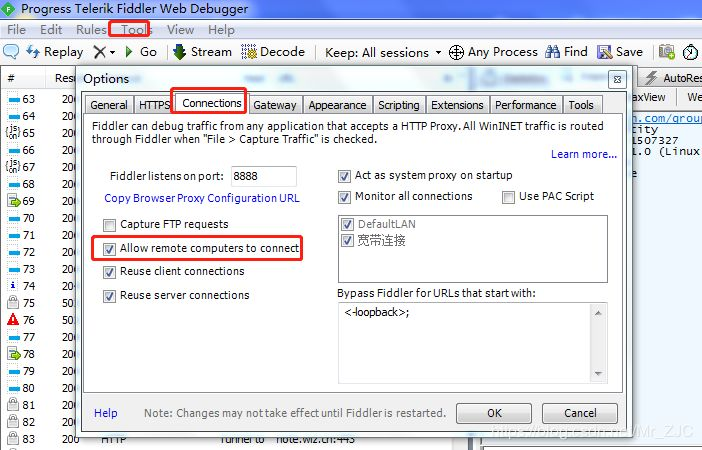Select session 74 with info icon
Image resolution: width=702 pixels, height=450 pixels.
pyautogui.click(x=13, y=286)
